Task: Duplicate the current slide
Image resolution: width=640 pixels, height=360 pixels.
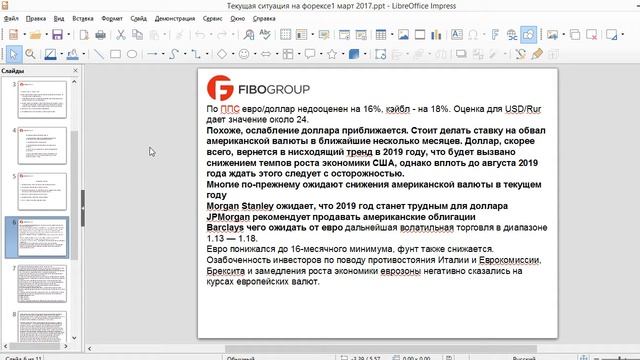Action: [x=575, y=35]
